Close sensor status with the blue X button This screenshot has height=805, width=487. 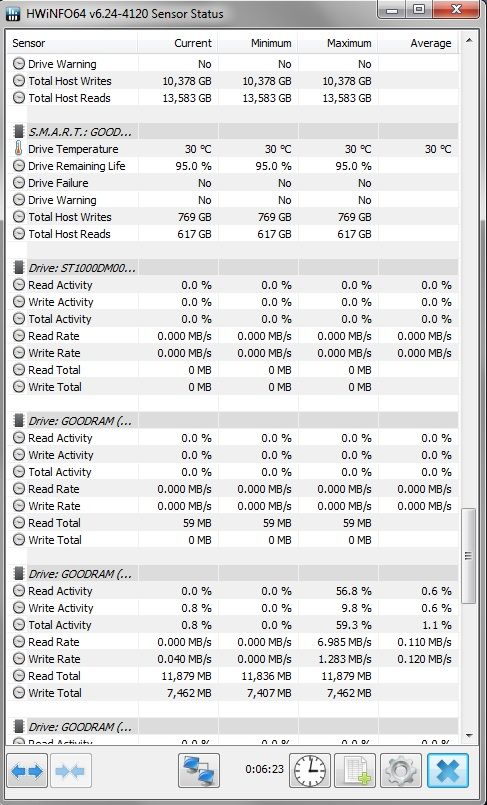447,770
